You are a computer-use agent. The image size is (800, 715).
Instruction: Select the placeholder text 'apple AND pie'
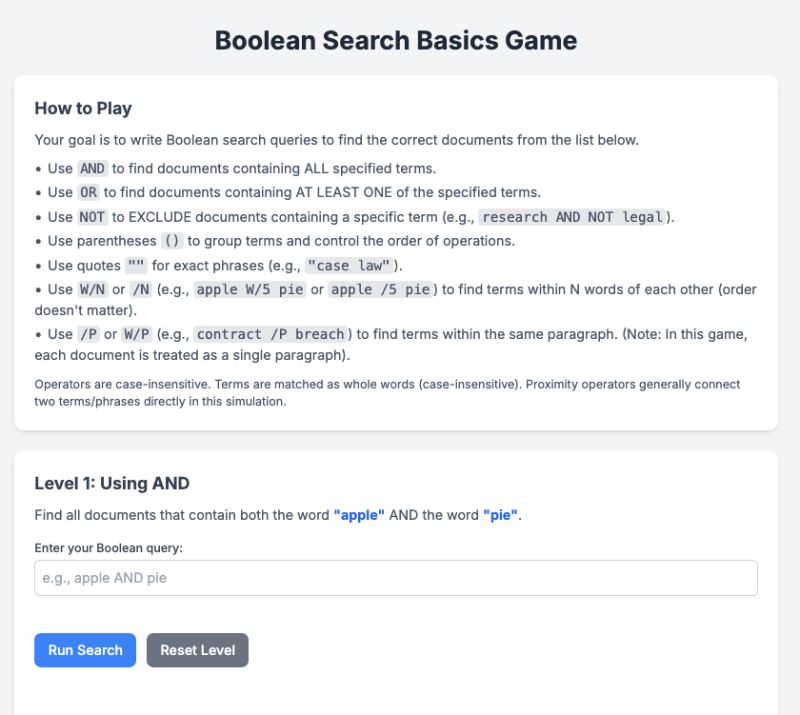tap(117, 577)
